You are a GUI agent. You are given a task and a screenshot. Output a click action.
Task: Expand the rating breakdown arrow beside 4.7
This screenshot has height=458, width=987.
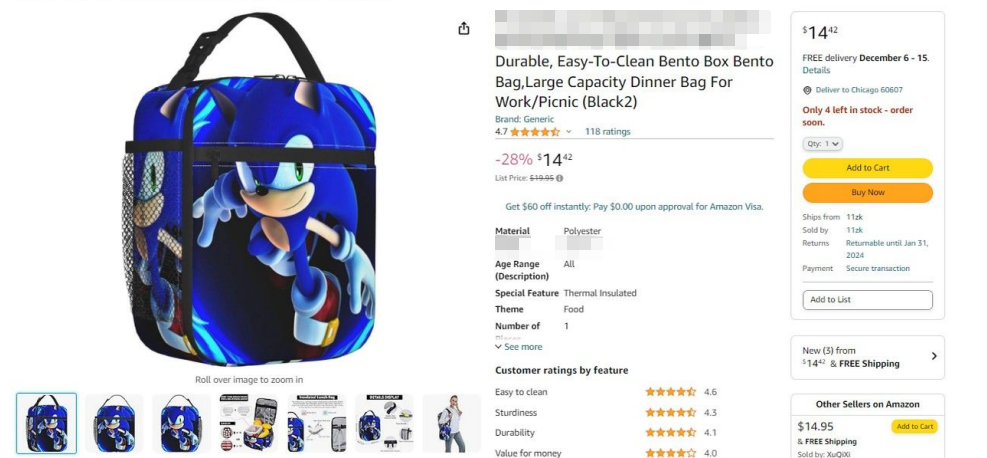(x=568, y=131)
